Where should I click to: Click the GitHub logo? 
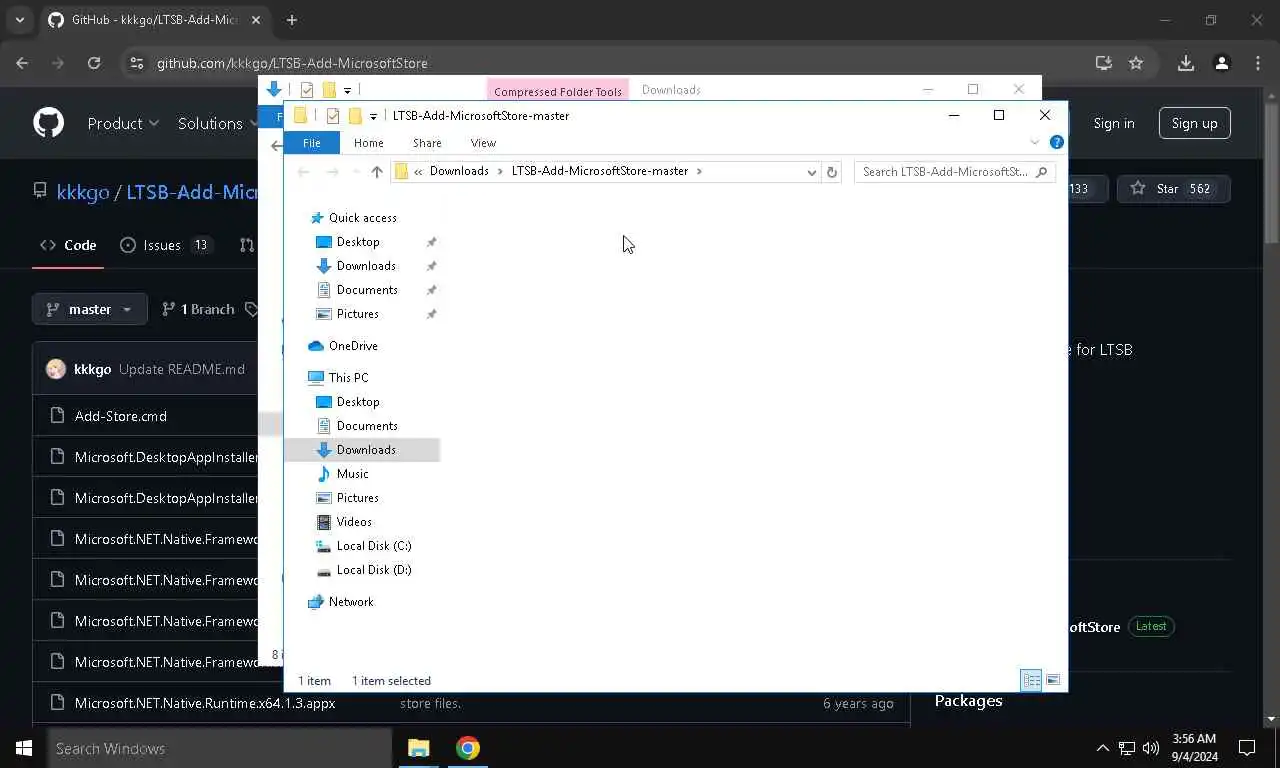48,123
